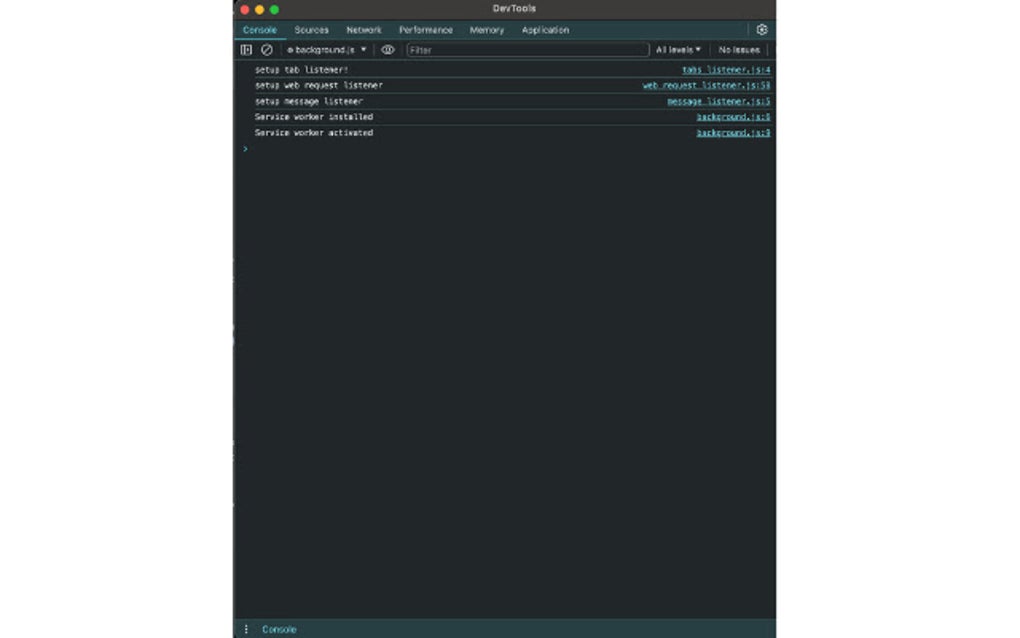Switch to the Network tab
This screenshot has height=638, width=1020.
(364, 30)
